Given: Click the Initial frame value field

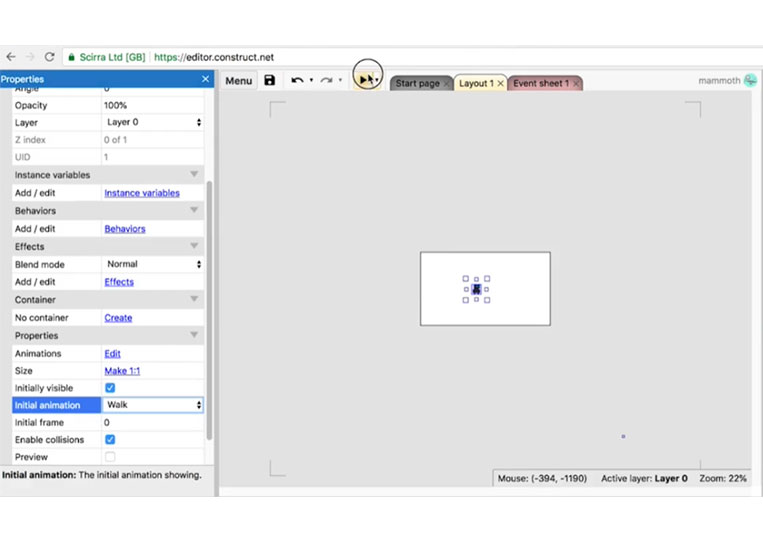Looking at the screenshot, I should point(153,422).
